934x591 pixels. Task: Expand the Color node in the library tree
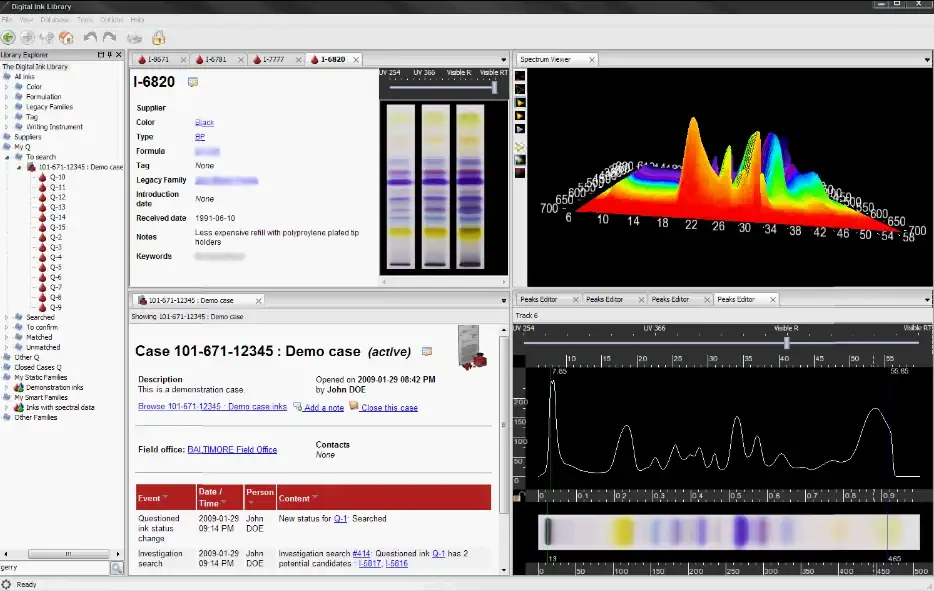(6, 87)
